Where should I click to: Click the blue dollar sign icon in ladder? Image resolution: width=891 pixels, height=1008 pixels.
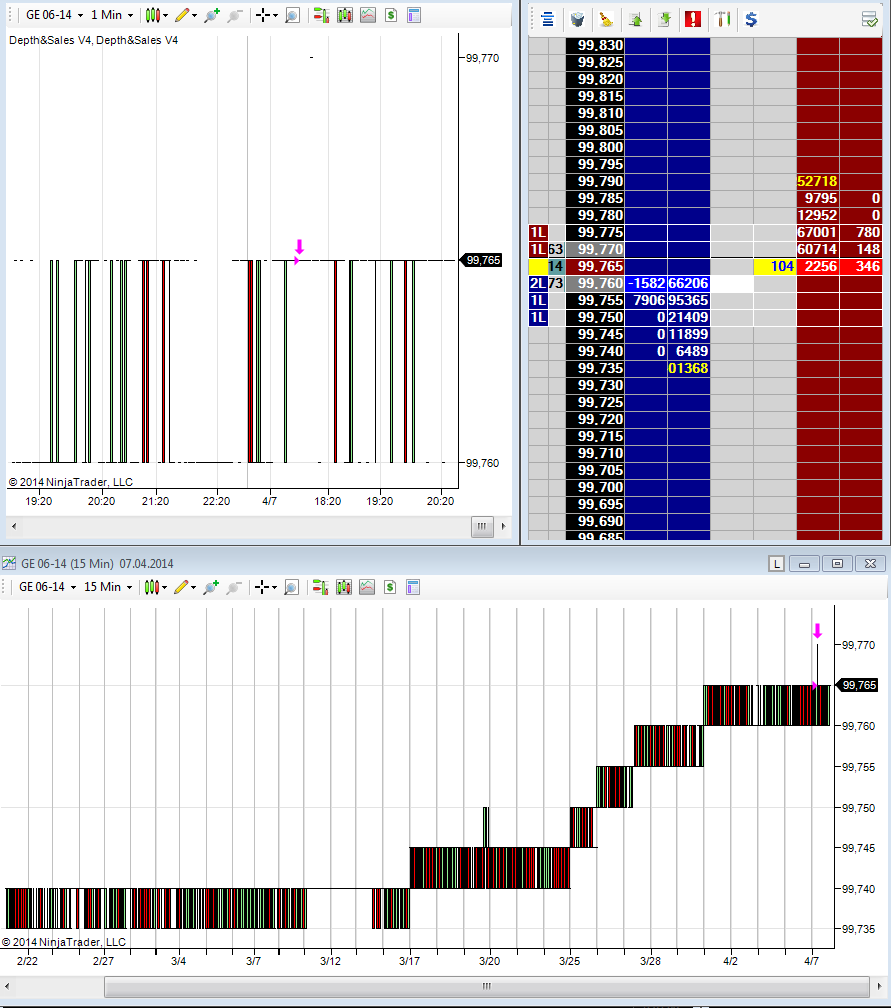coord(751,19)
